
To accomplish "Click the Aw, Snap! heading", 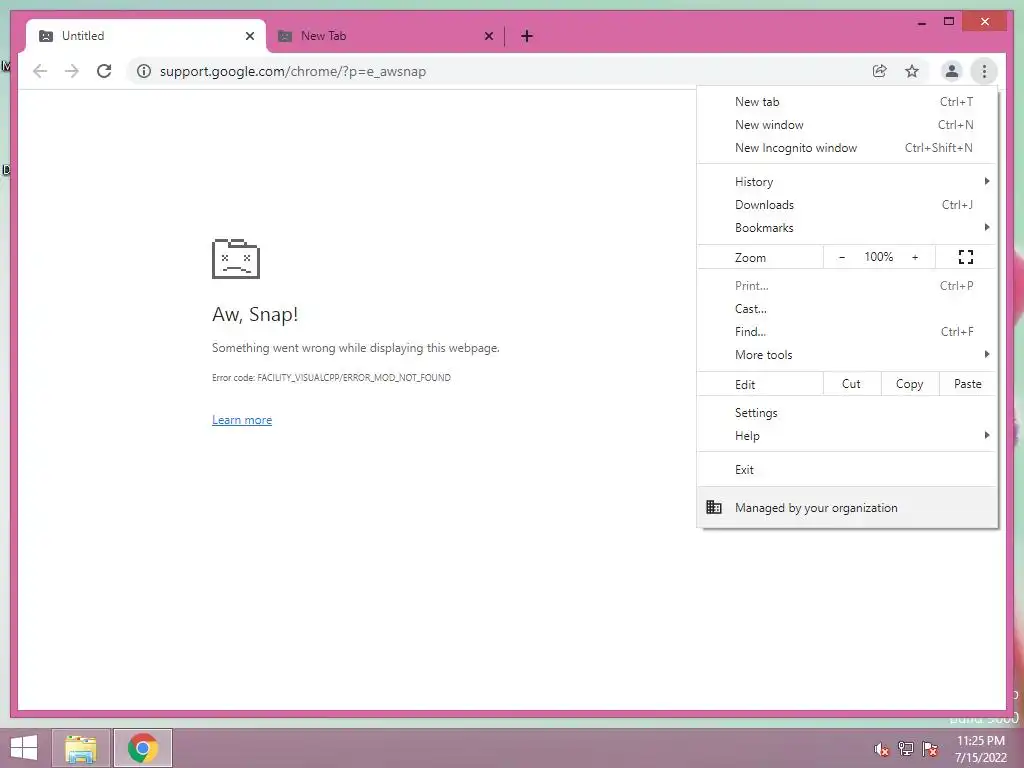I will pyautogui.click(x=255, y=314).
